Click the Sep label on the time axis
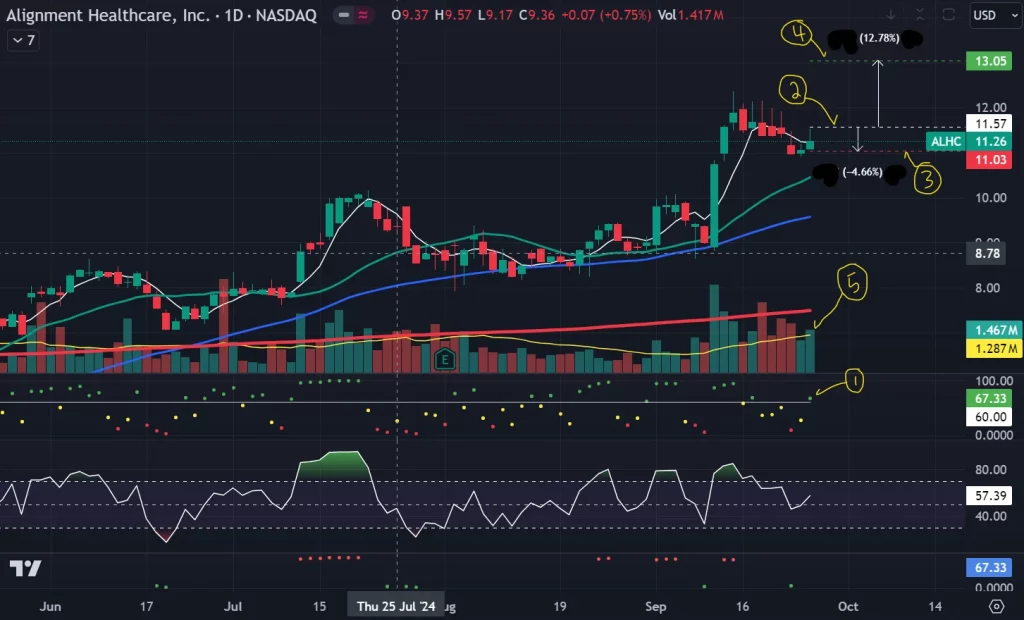 (x=656, y=606)
